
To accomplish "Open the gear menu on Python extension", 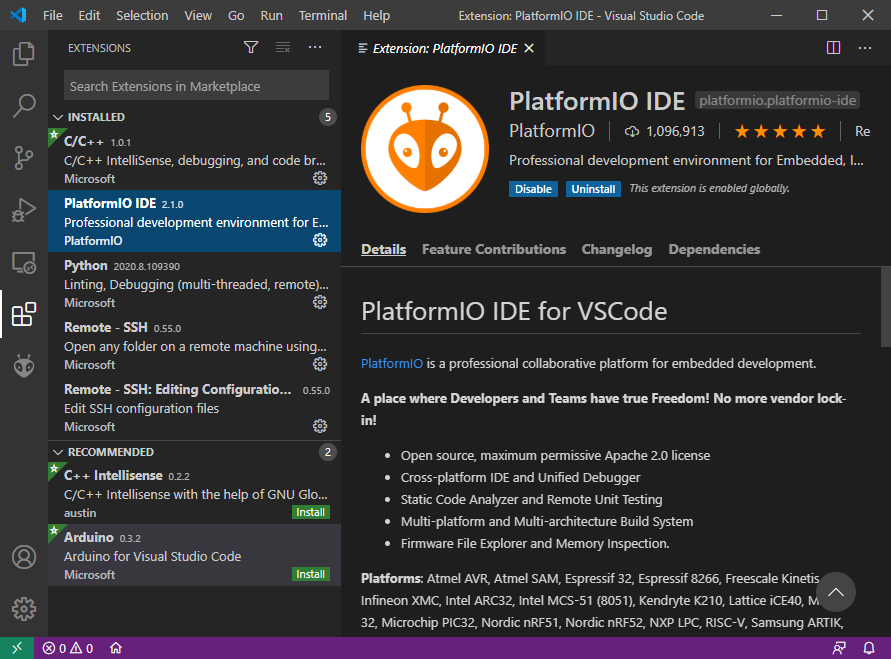I will (320, 302).
